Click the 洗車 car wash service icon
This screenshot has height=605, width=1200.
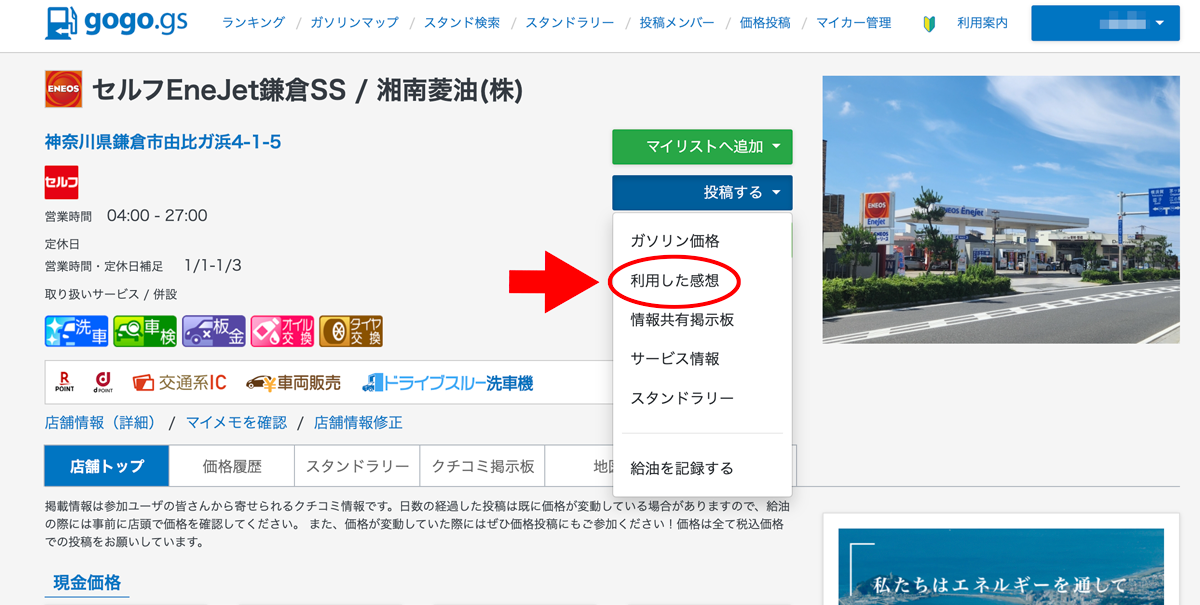pos(76,331)
